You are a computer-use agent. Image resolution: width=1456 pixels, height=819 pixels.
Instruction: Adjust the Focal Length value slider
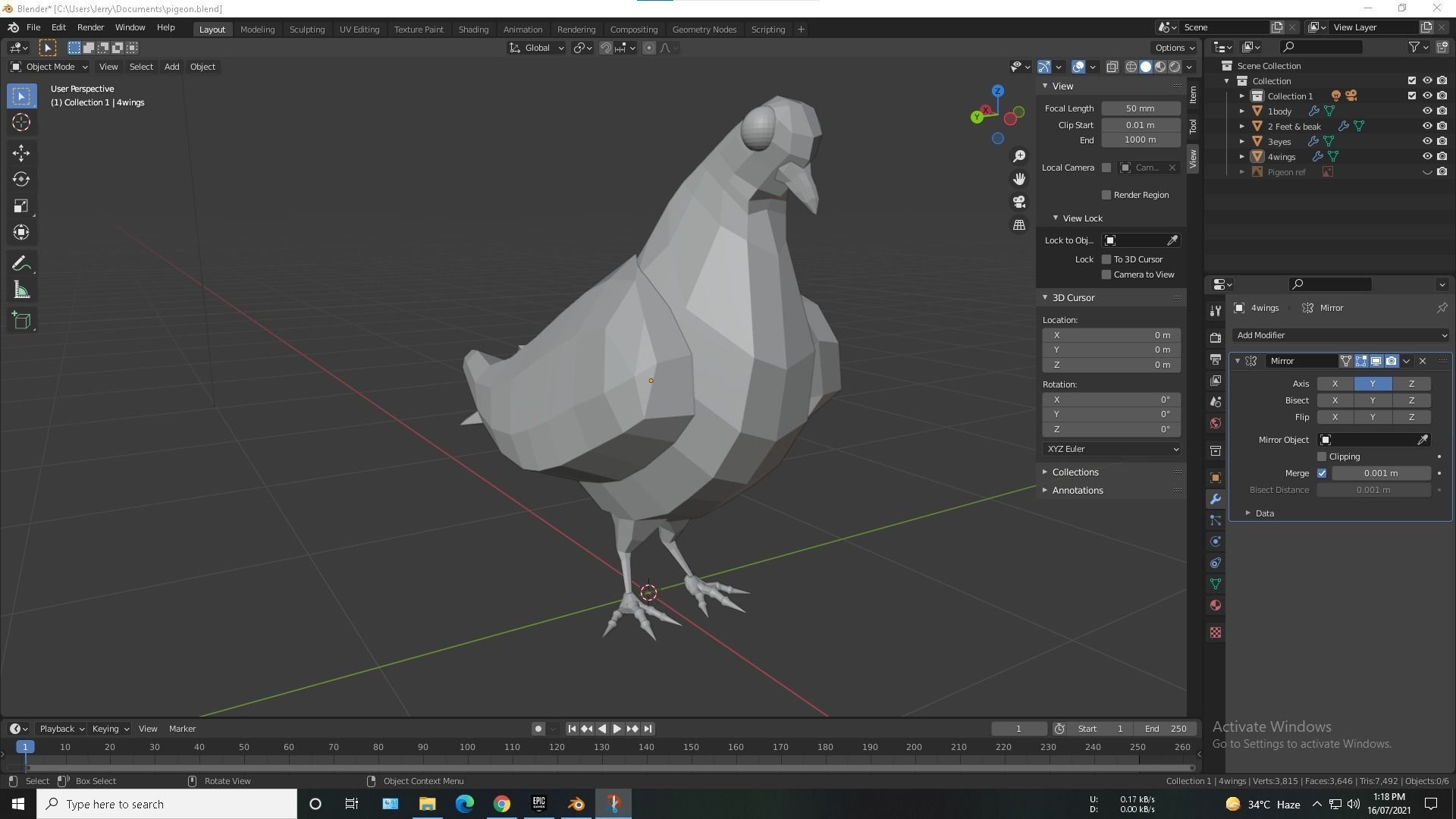coord(1141,108)
